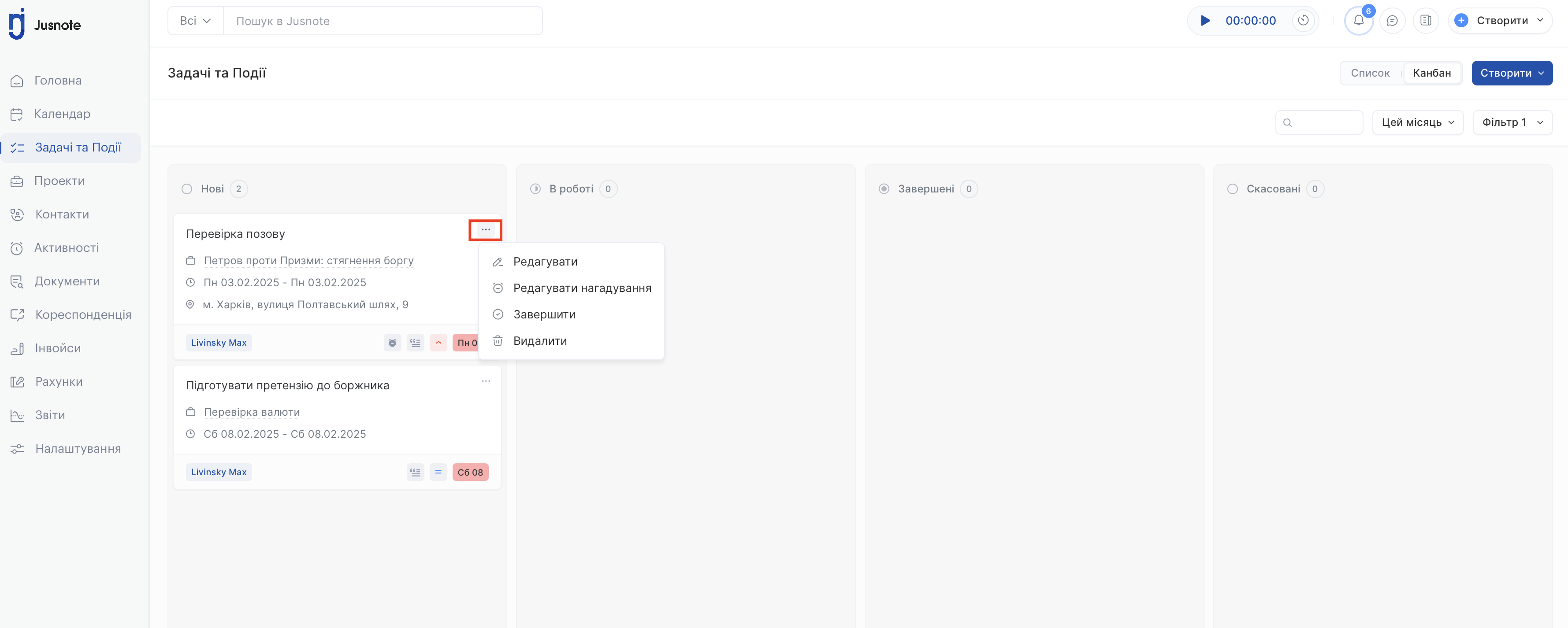Click high priority arrow icon on first card

(438, 343)
